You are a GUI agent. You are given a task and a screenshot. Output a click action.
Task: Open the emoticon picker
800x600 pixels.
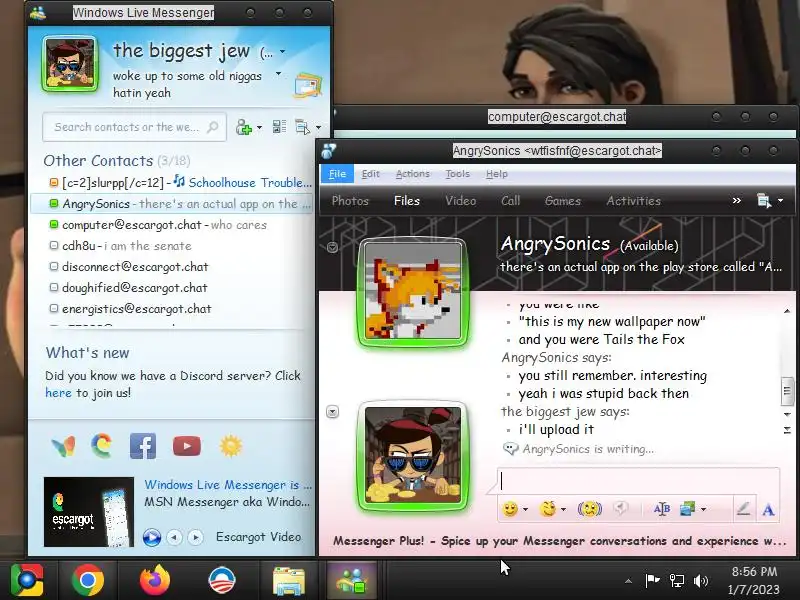(510, 509)
